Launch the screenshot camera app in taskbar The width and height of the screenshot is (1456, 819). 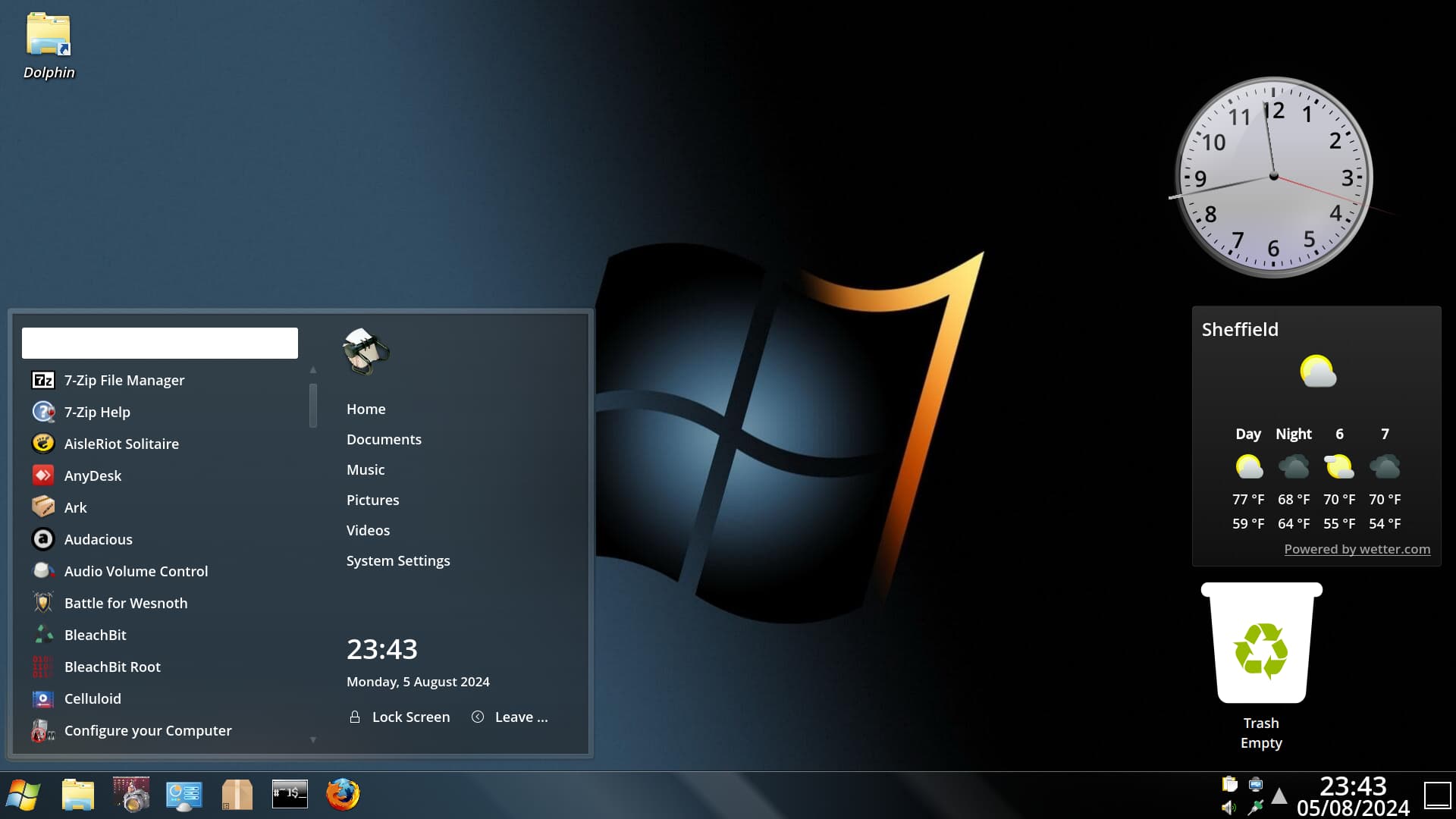[131, 795]
